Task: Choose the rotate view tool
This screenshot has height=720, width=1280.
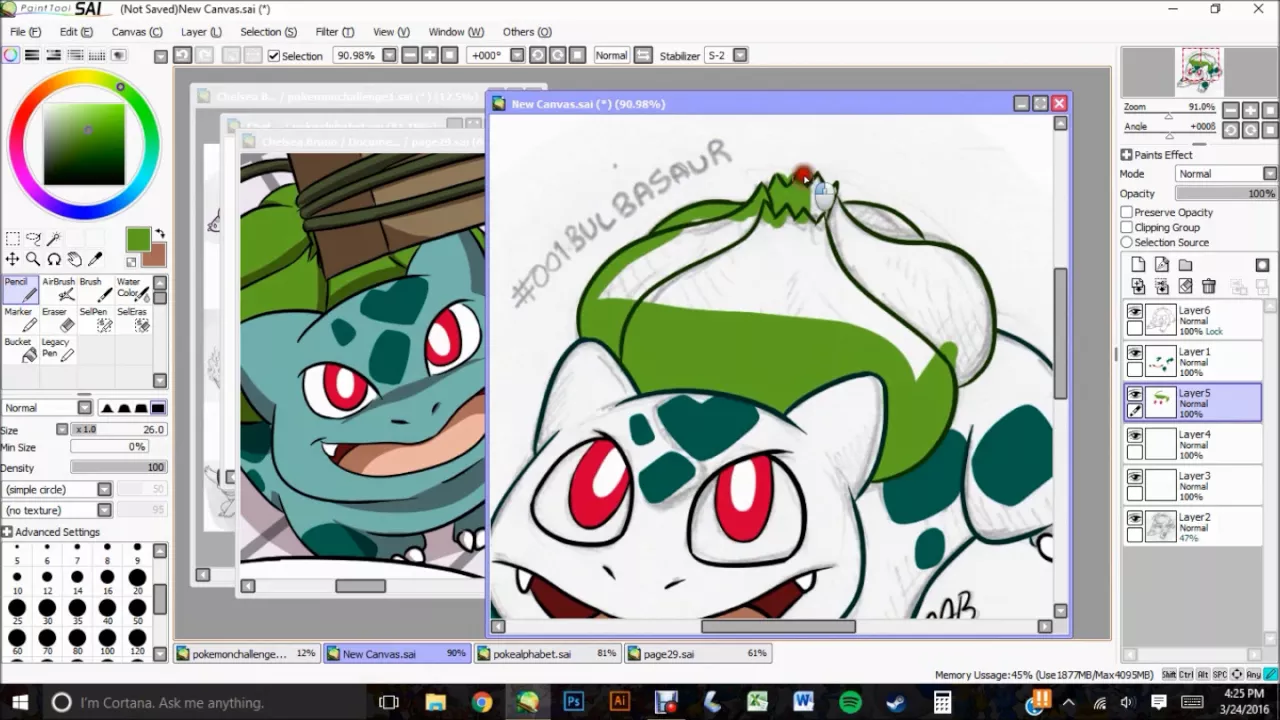Action: 54,260
